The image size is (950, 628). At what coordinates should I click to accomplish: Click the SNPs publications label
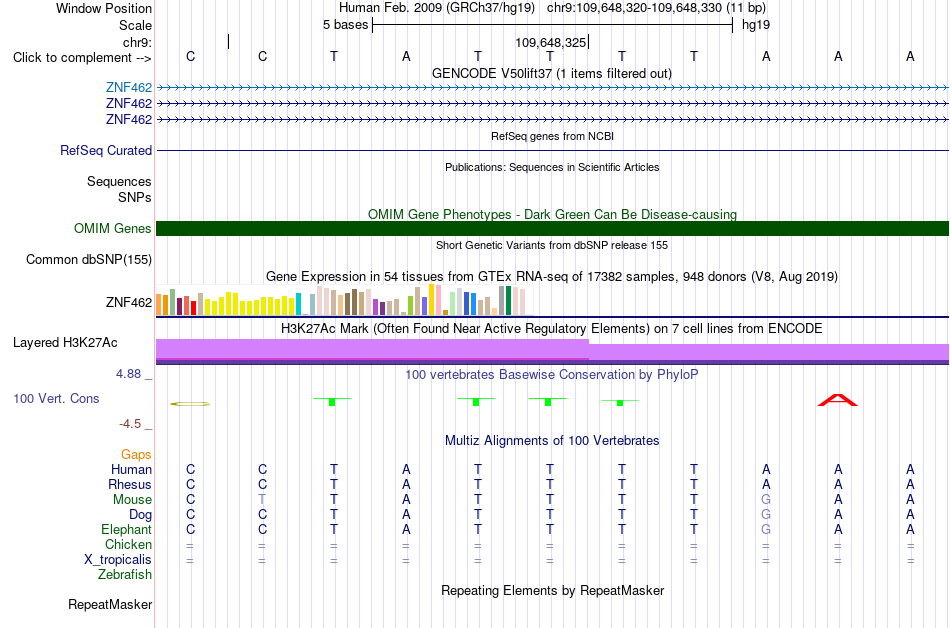coord(135,197)
